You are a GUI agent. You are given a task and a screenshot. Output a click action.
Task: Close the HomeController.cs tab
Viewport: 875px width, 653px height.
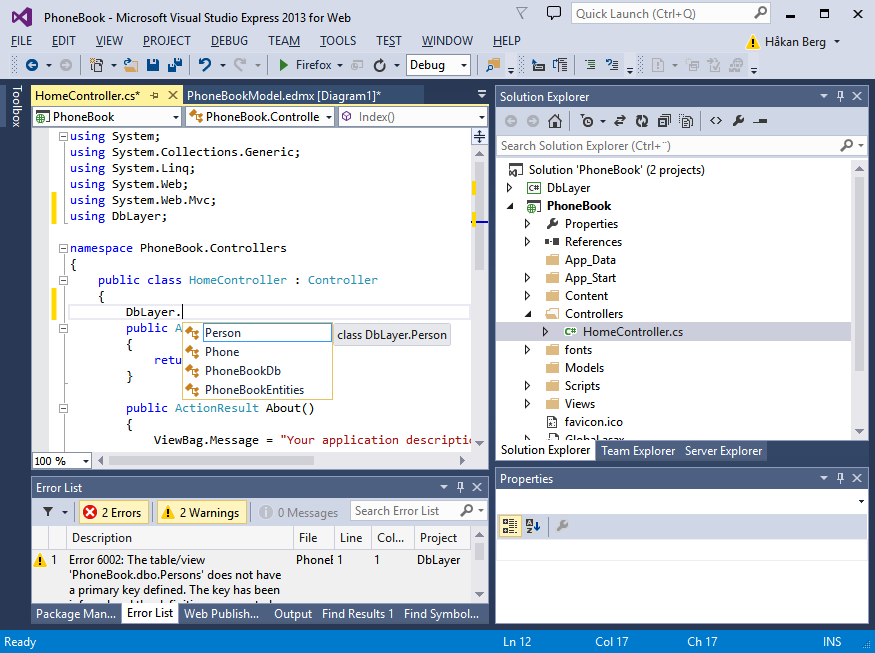coord(173,95)
